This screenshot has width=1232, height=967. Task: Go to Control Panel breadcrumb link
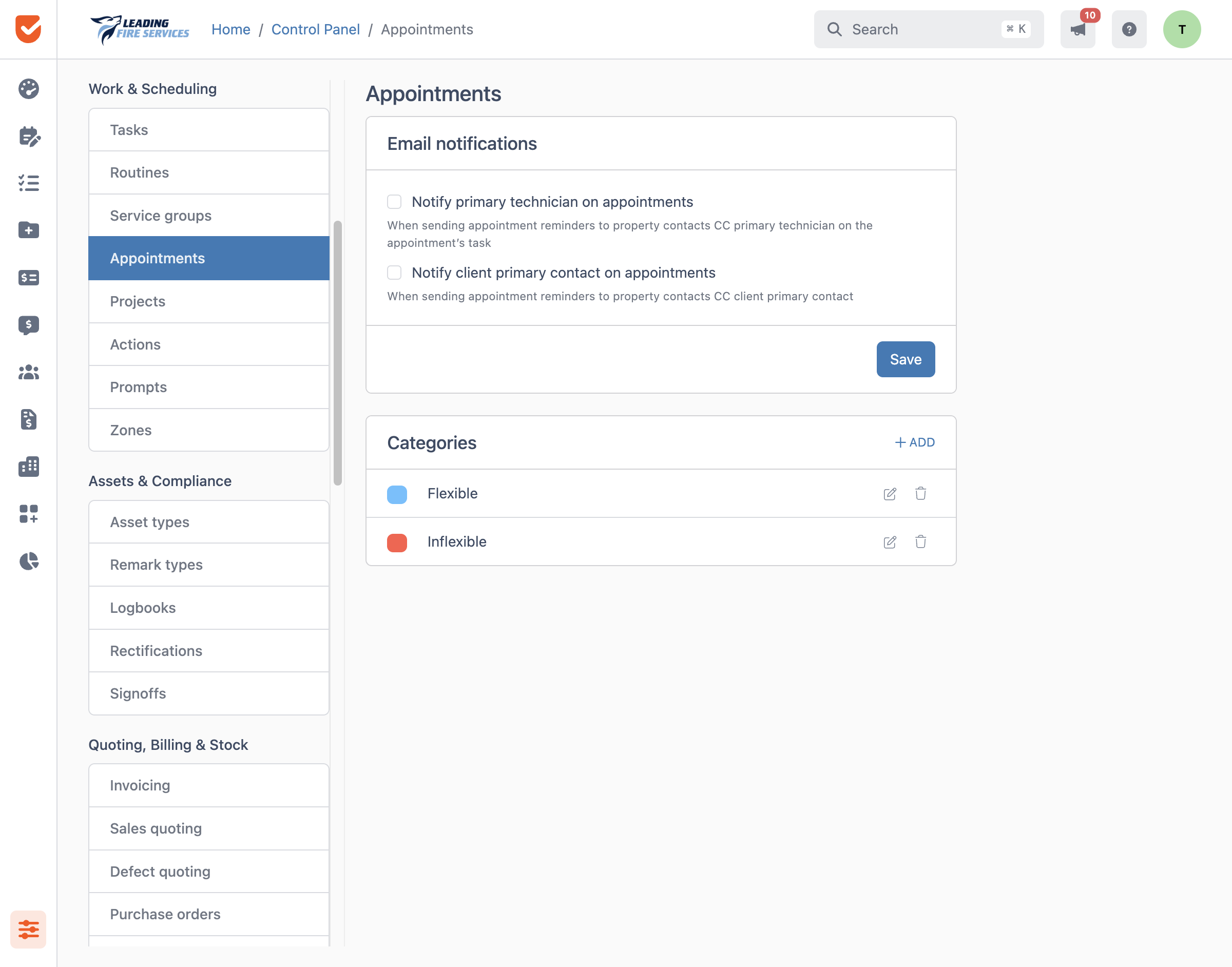click(x=315, y=29)
